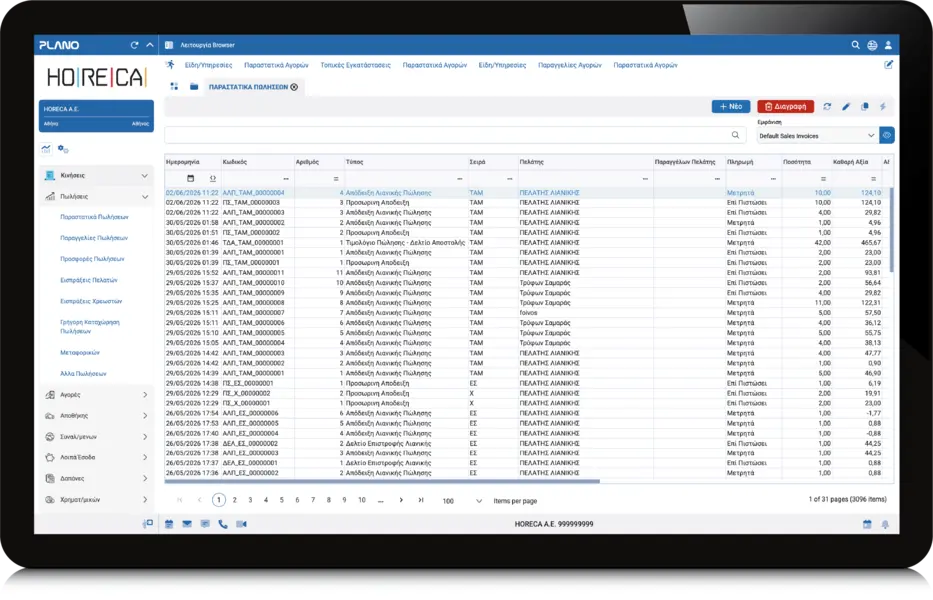Click the refresh list icon in the toolbar
The image size is (933, 600).
tap(827, 107)
